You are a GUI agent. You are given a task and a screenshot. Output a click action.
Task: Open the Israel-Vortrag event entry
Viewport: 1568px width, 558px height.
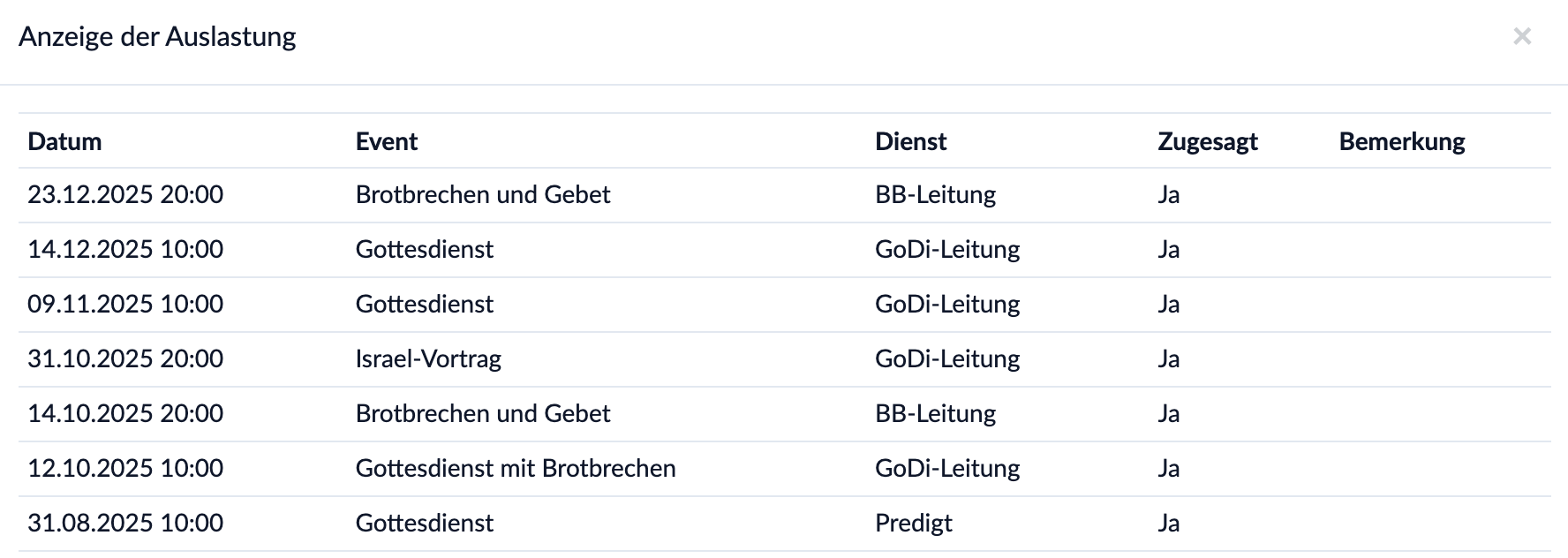tap(428, 358)
